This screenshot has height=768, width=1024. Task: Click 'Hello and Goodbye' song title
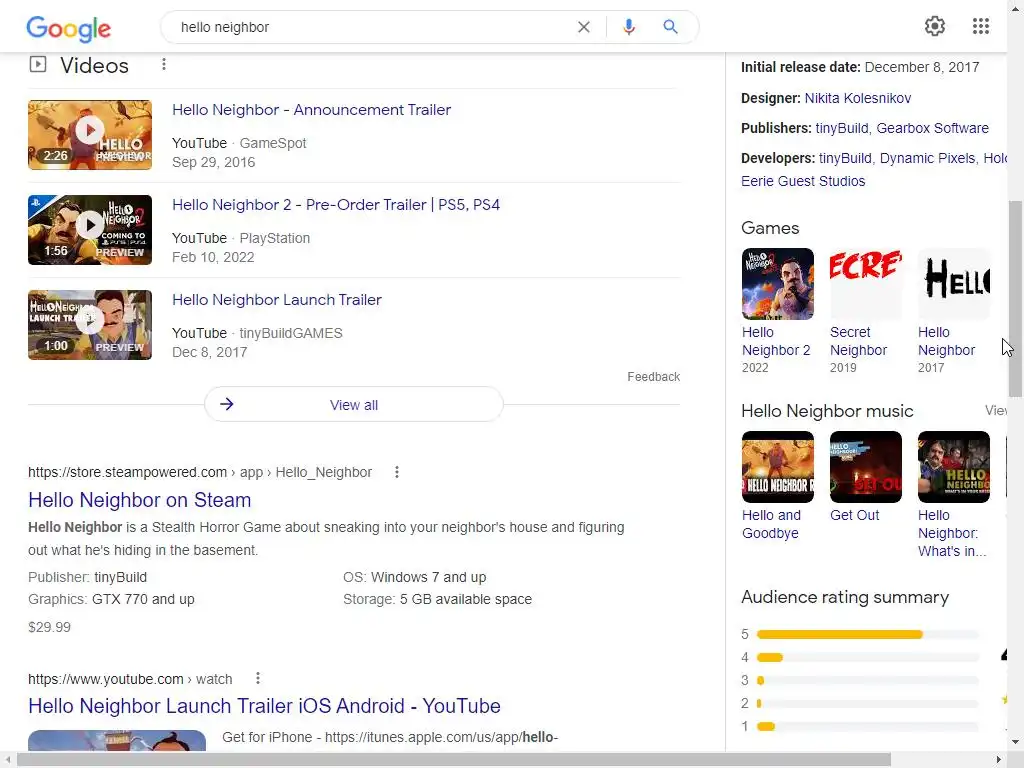click(x=771, y=524)
